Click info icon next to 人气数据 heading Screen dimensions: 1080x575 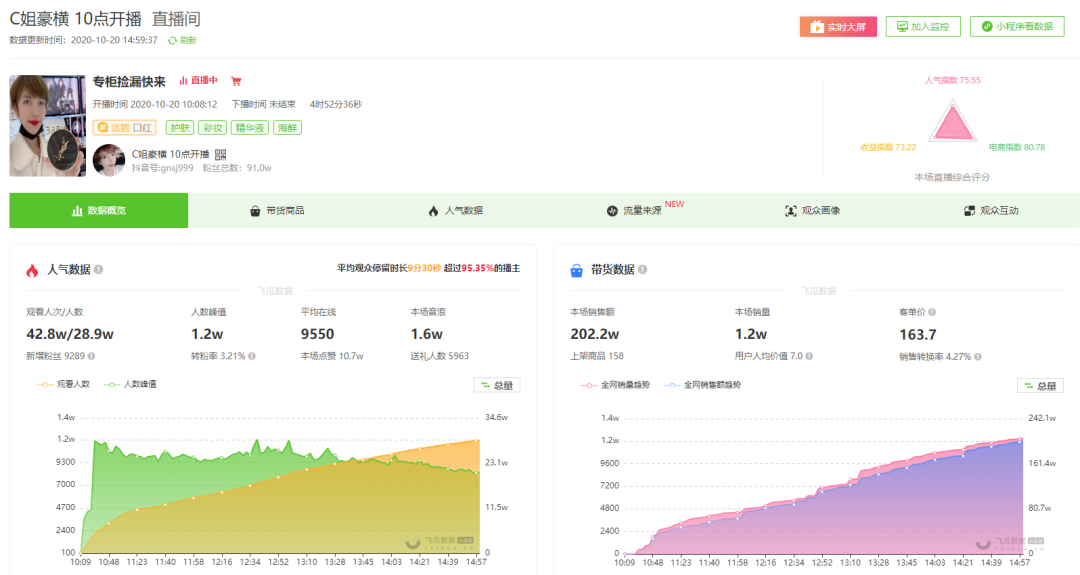coord(98,269)
